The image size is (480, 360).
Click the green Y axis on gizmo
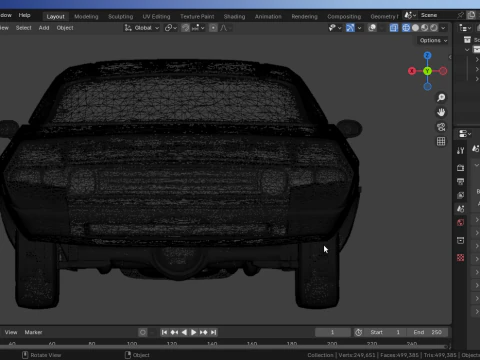(x=427, y=71)
